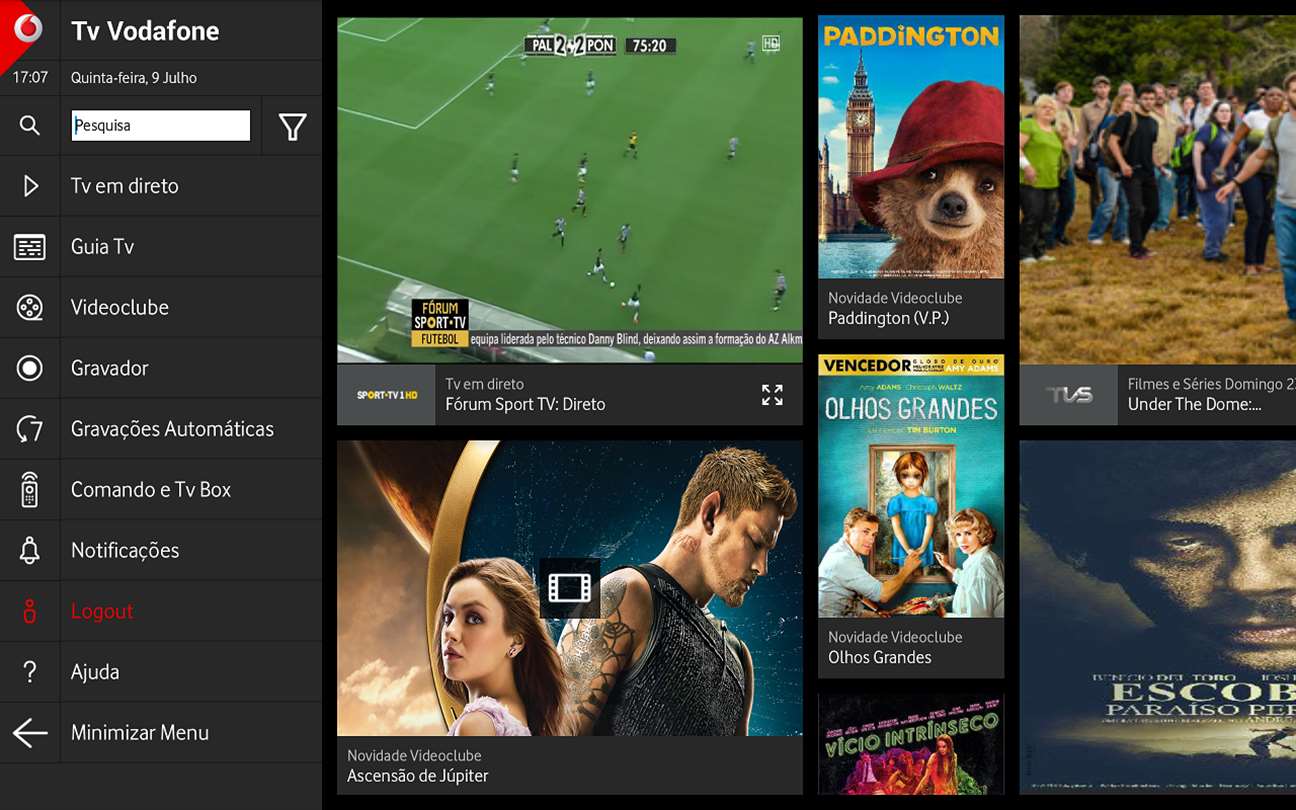Click the Ajuda question mark icon

point(30,672)
